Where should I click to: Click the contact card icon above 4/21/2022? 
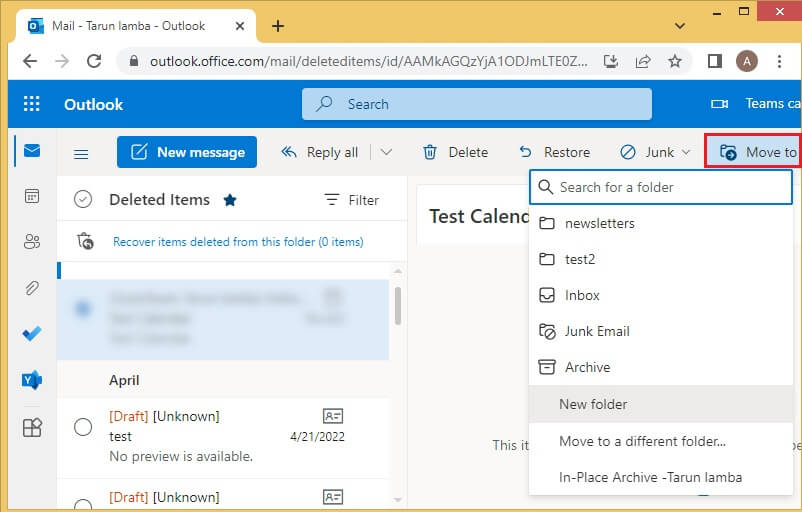coord(333,416)
